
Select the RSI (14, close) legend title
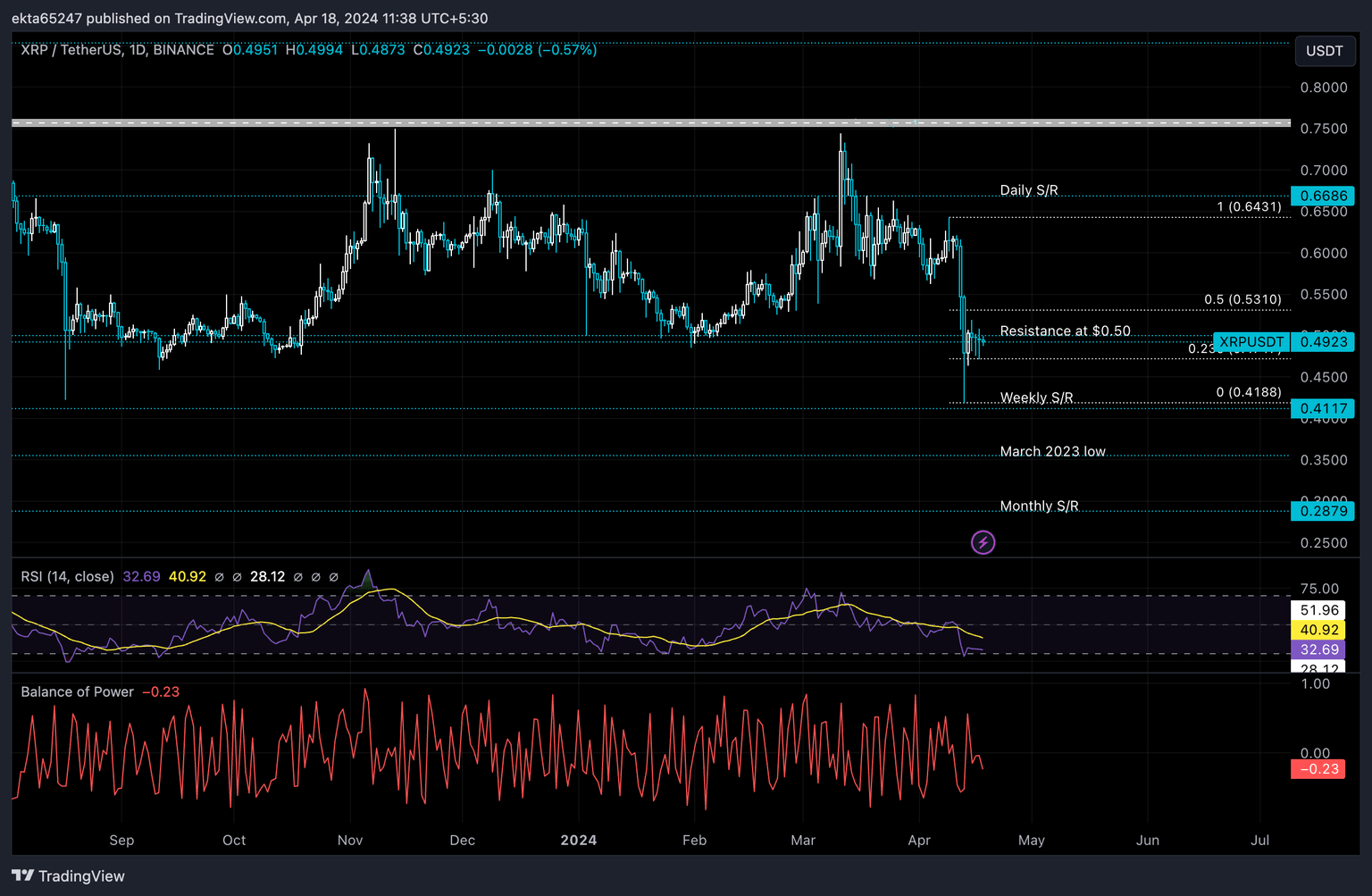67,576
